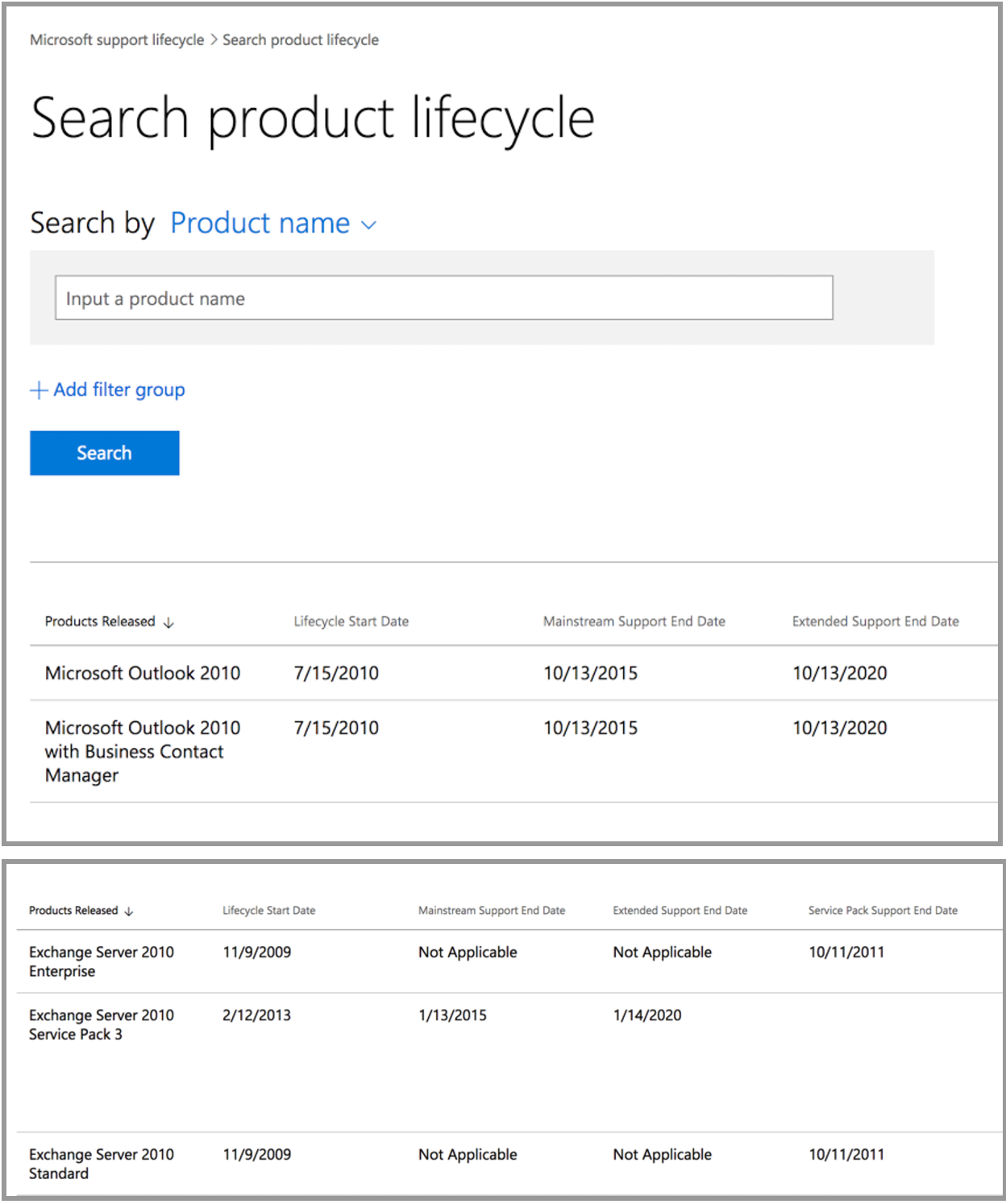Viewport: 1006px width, 1204px height.
Task: Click lower table Products Released header
Action: 73,911
